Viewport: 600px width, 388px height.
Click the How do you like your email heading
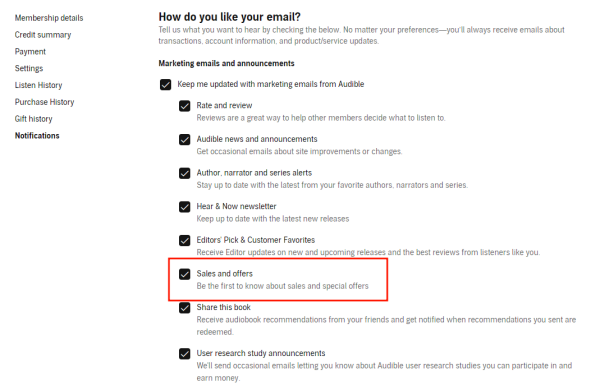pos(230,17)
